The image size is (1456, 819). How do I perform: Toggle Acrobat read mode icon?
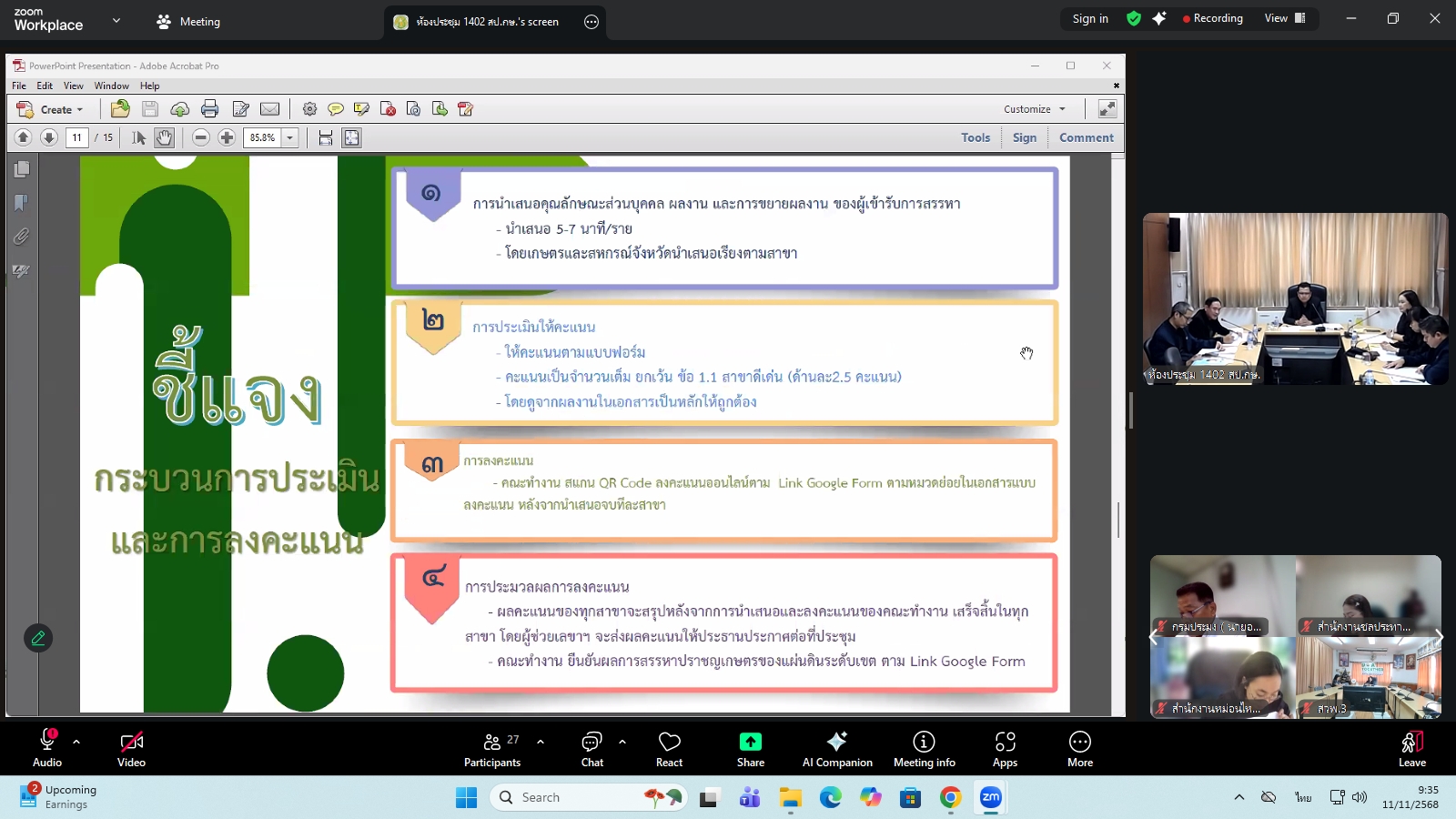(1107, 109)
